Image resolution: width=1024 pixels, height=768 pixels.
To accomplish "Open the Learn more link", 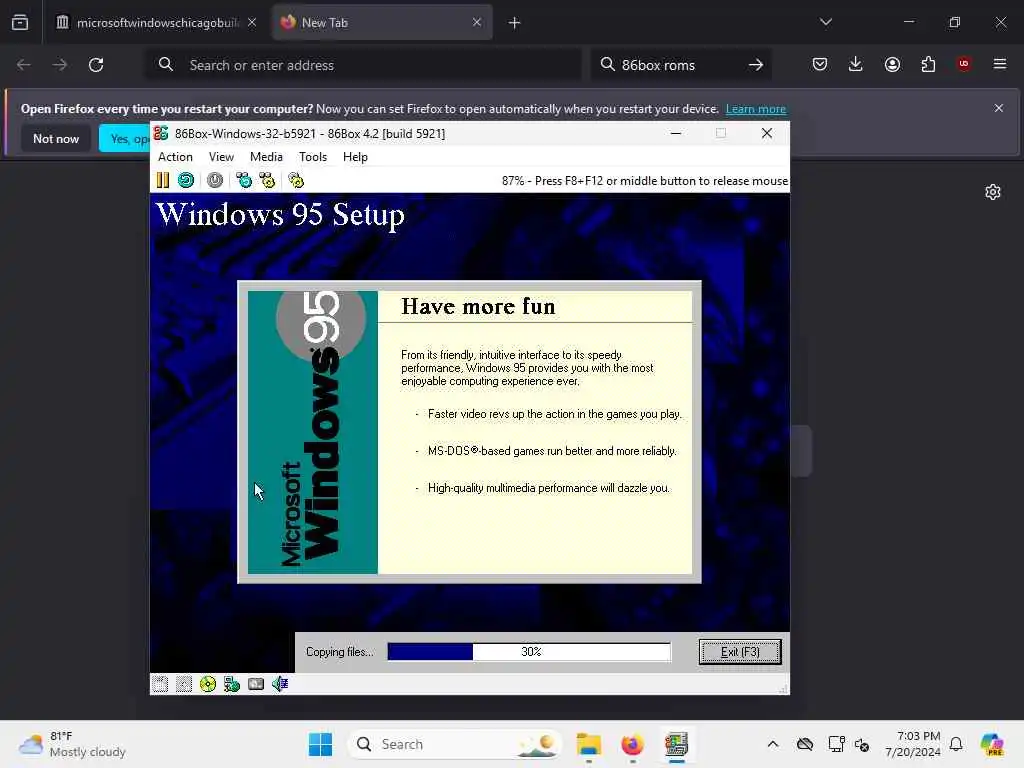I will (756, 109).
